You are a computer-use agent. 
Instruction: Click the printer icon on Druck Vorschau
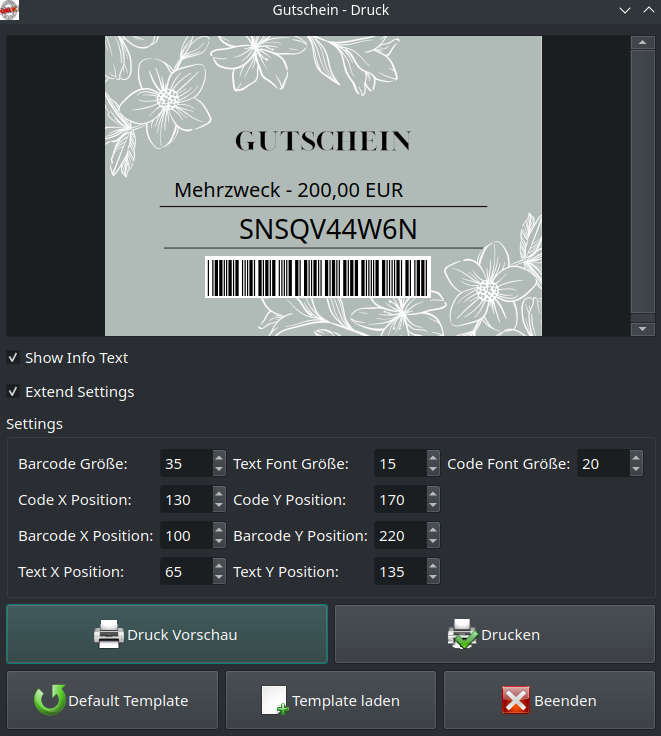click(109, 634)
